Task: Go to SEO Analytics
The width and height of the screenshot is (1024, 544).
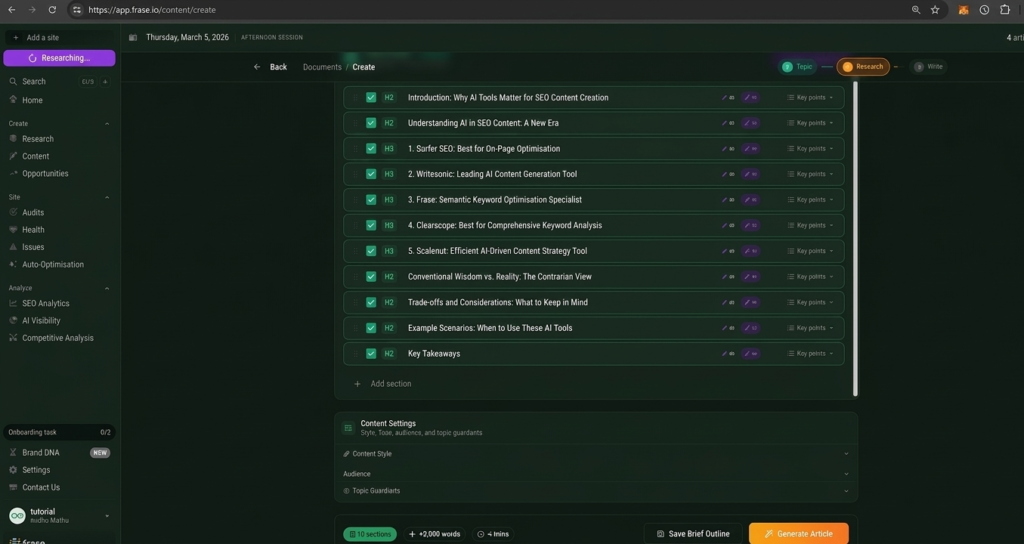Action: coord(45,303)
